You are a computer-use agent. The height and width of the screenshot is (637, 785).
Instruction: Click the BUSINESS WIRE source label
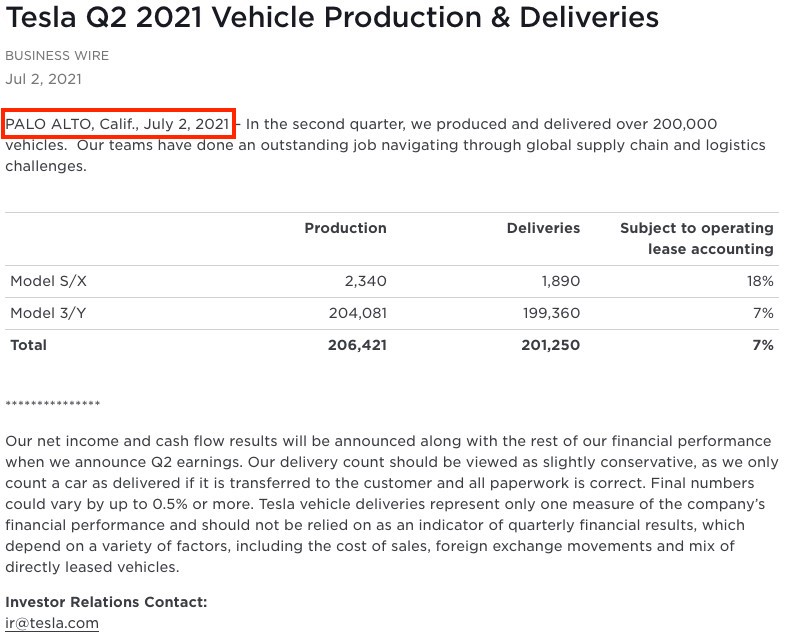tap(57, 56)
